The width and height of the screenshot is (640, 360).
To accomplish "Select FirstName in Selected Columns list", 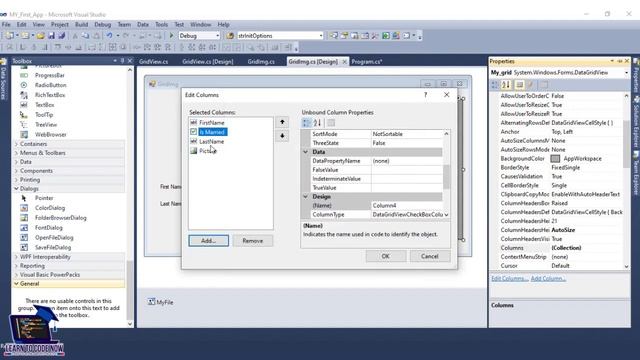I will (x=211, y=122).
